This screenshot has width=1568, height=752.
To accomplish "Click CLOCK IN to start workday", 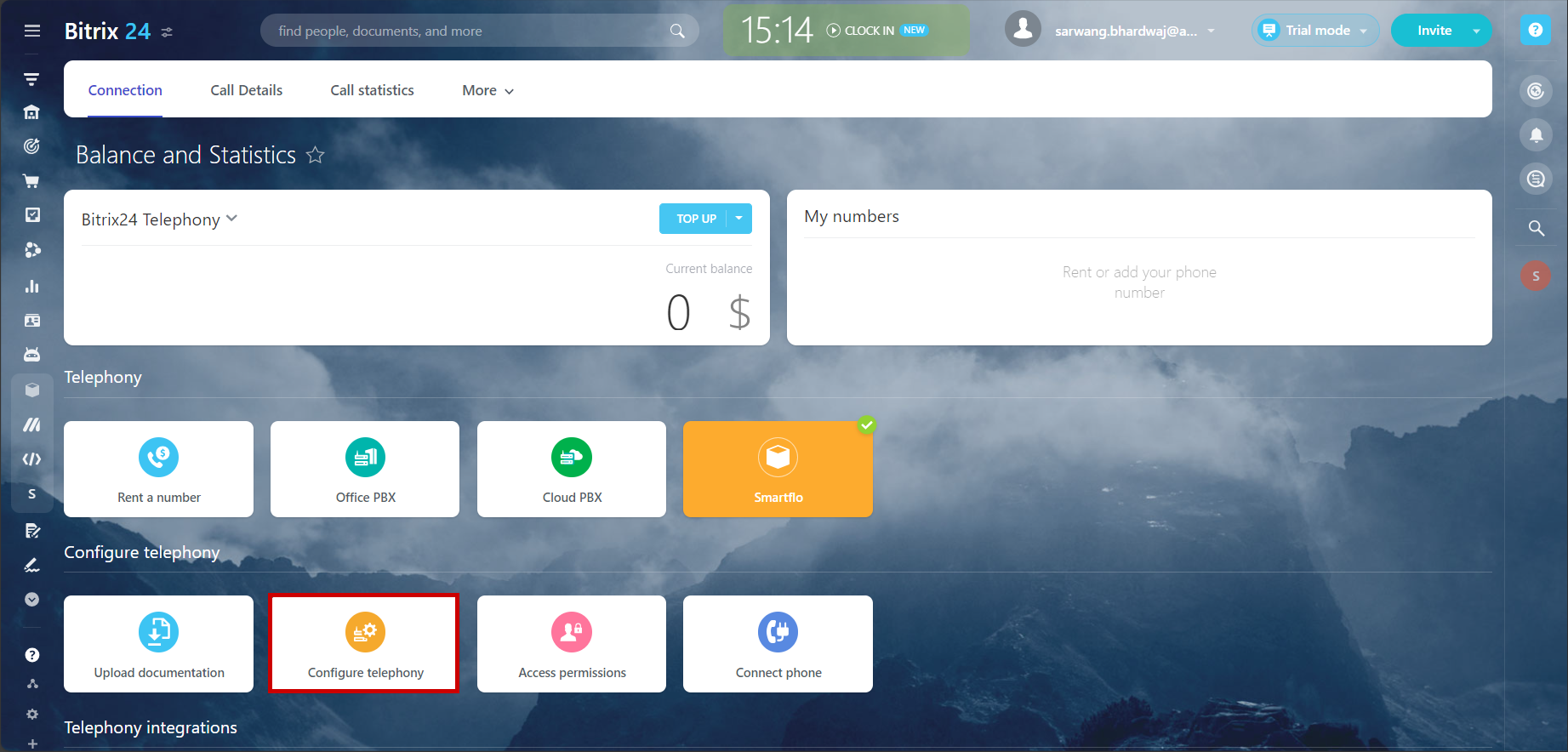I will point(860,31).
